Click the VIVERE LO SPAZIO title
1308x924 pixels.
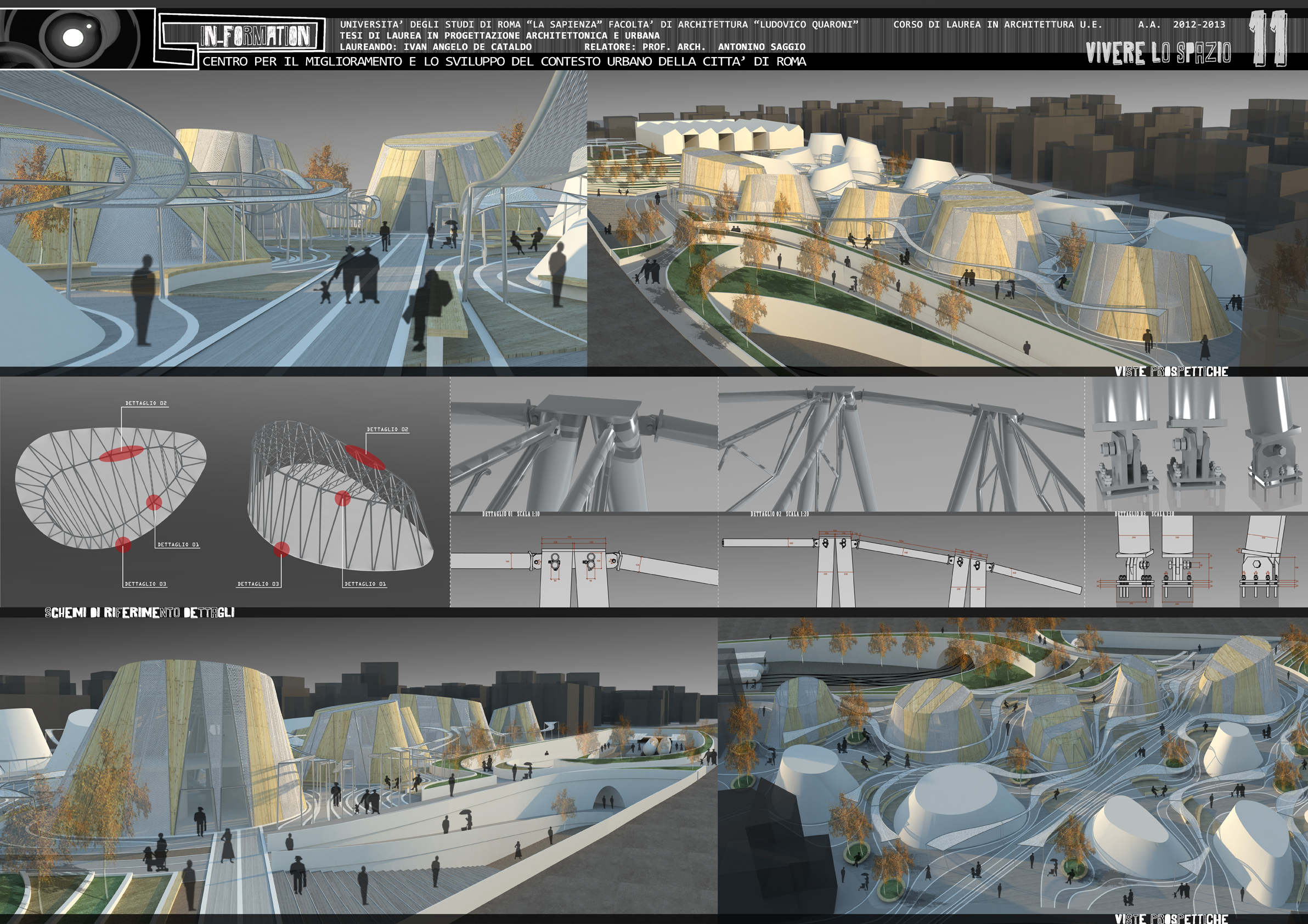click(x=1158, y=53)
